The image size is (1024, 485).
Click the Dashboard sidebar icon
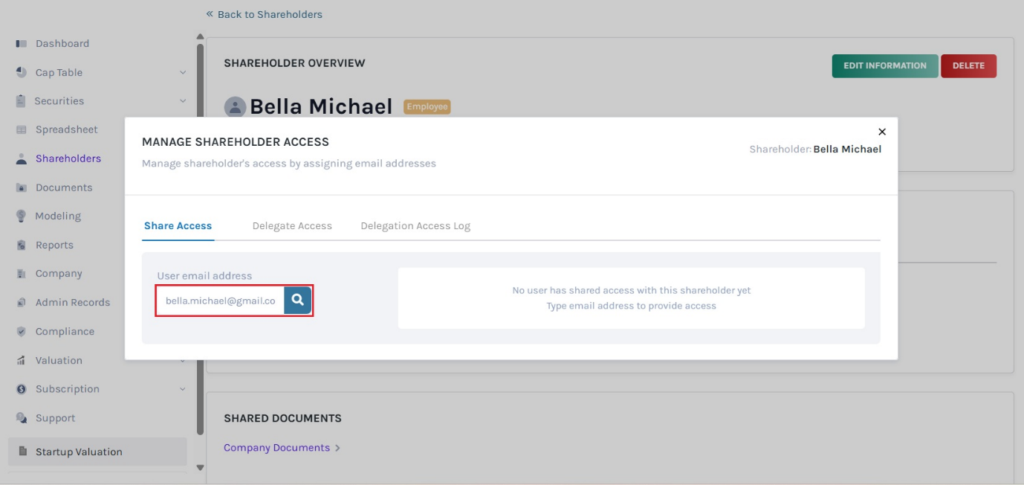point(21,44)
